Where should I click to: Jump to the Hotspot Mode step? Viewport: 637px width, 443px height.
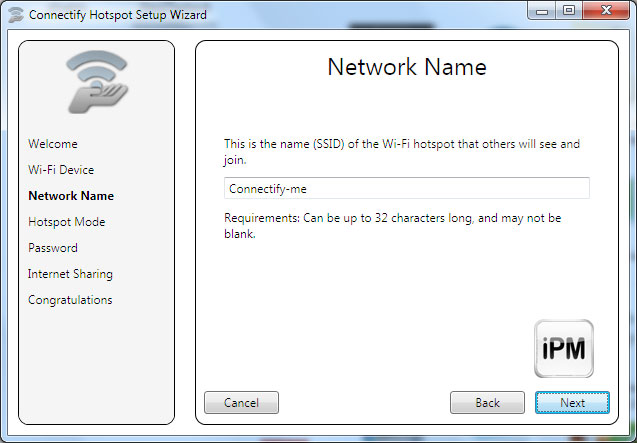67,222
